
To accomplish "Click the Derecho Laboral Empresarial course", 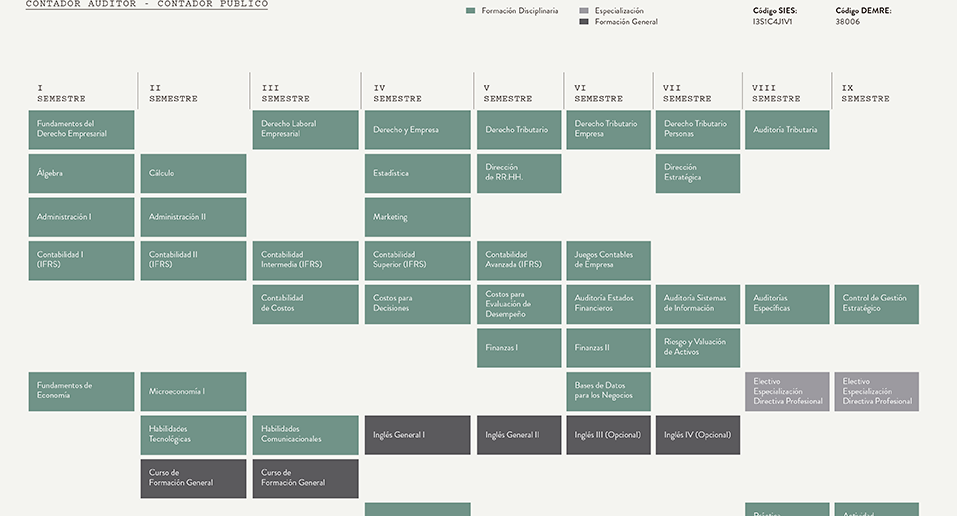I will click(305, 130).
